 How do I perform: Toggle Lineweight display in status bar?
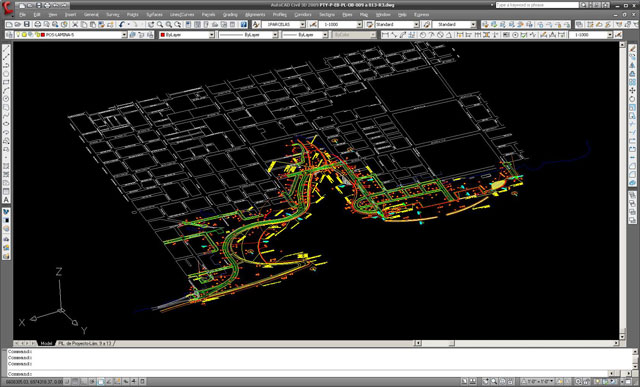(x=134, y=381)
